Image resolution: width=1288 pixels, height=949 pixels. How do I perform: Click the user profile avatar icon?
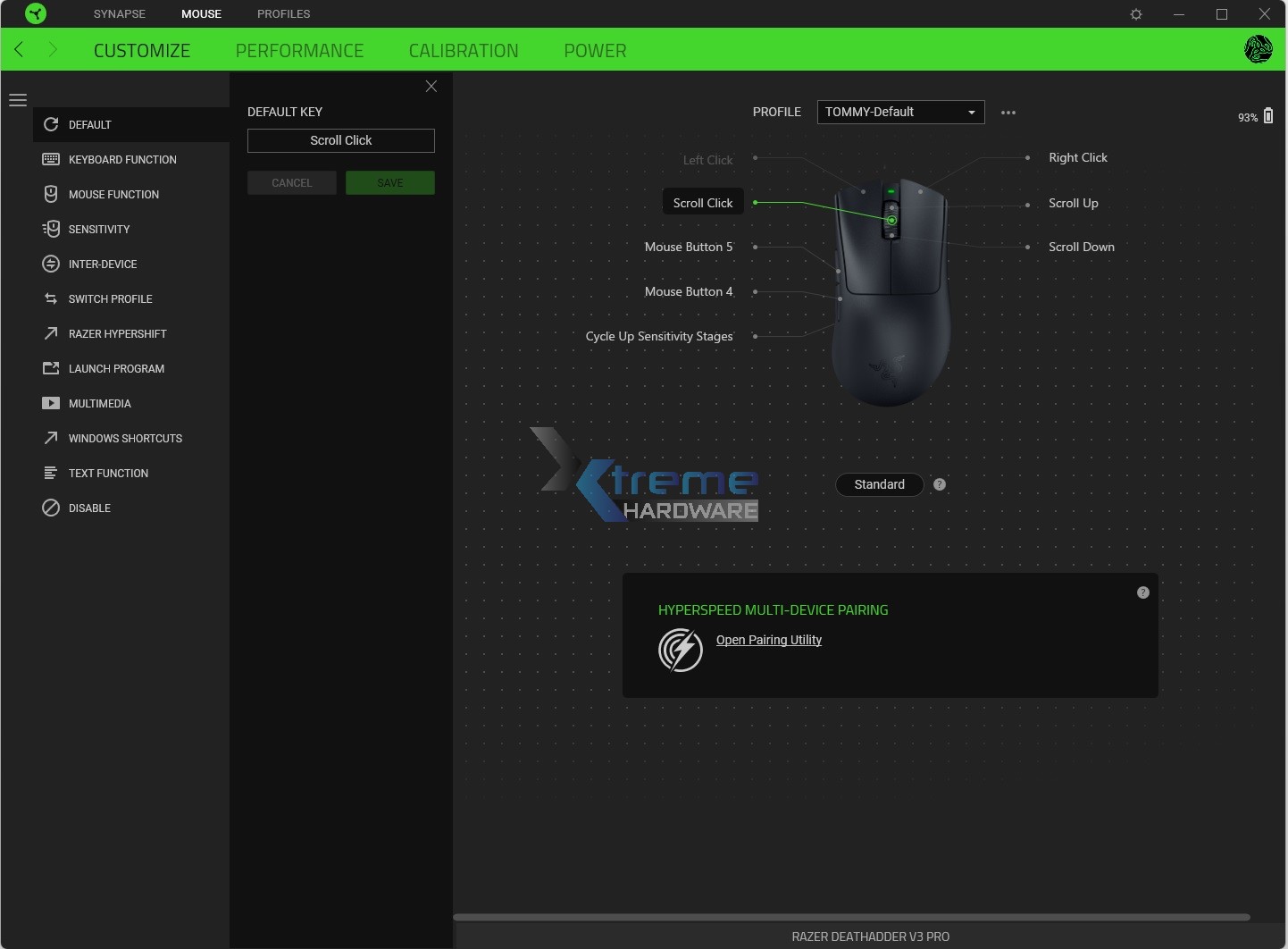coord(1258,49)
